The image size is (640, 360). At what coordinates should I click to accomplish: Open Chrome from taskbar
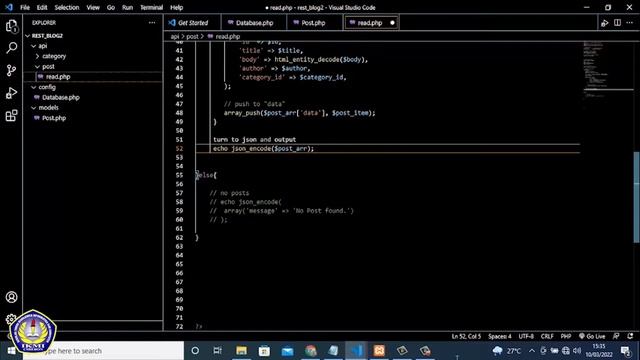[311, 351]
